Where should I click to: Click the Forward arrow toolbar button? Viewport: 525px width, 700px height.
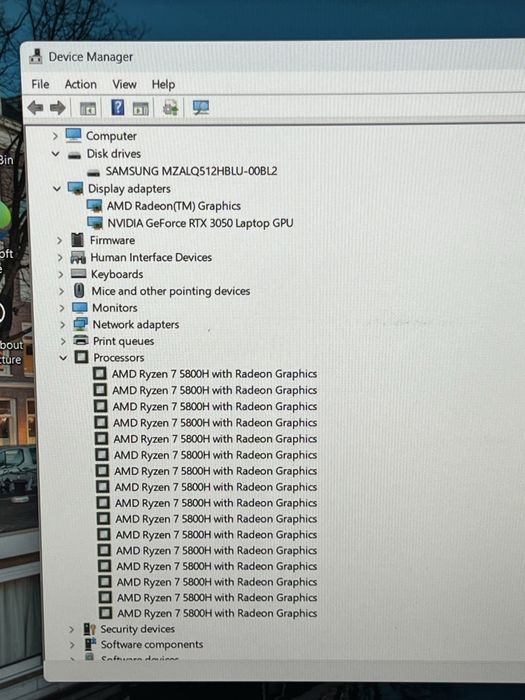click(58, 108)
